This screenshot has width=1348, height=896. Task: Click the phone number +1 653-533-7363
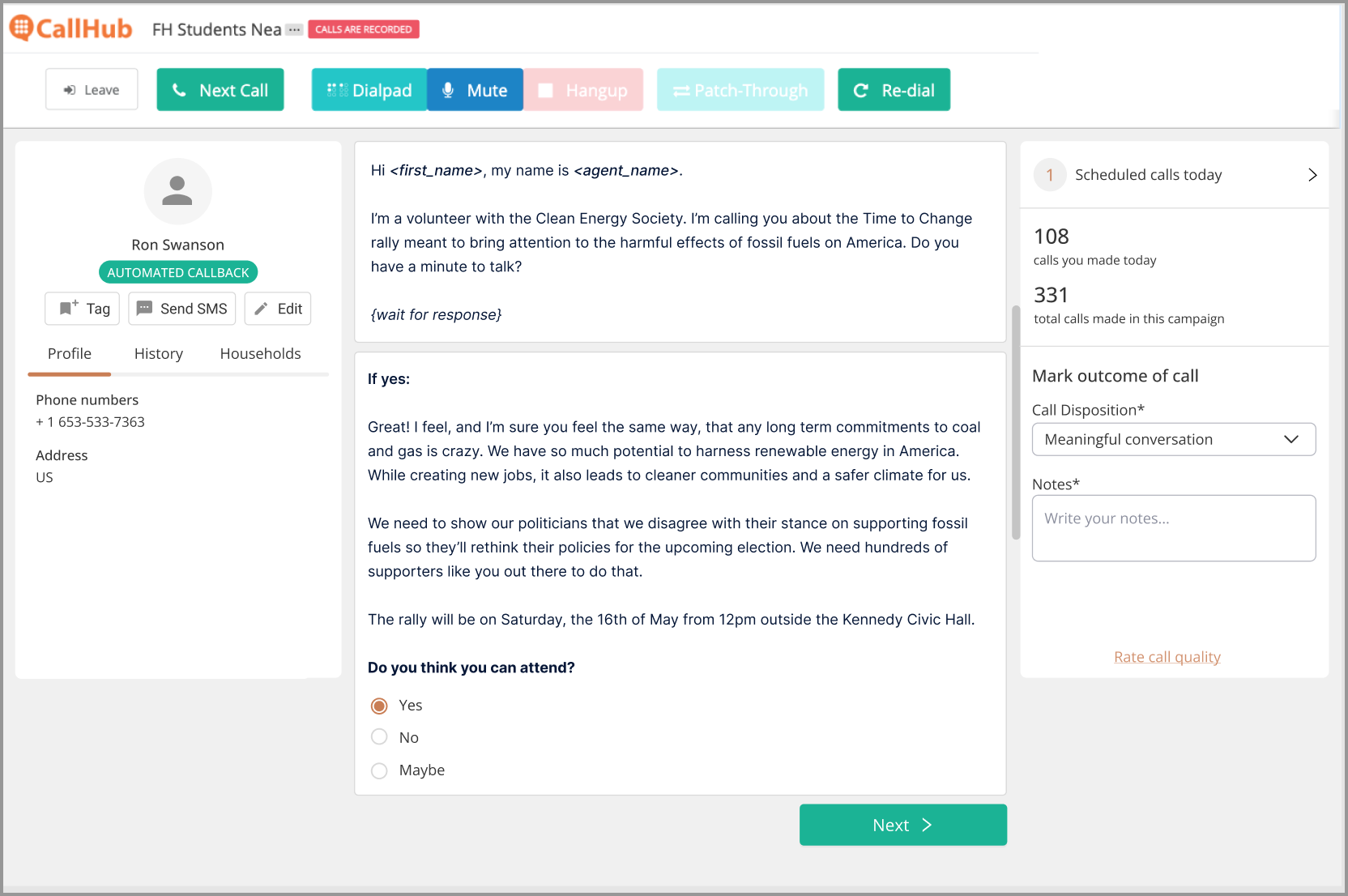pyautogui.click(x=90, y=422)
